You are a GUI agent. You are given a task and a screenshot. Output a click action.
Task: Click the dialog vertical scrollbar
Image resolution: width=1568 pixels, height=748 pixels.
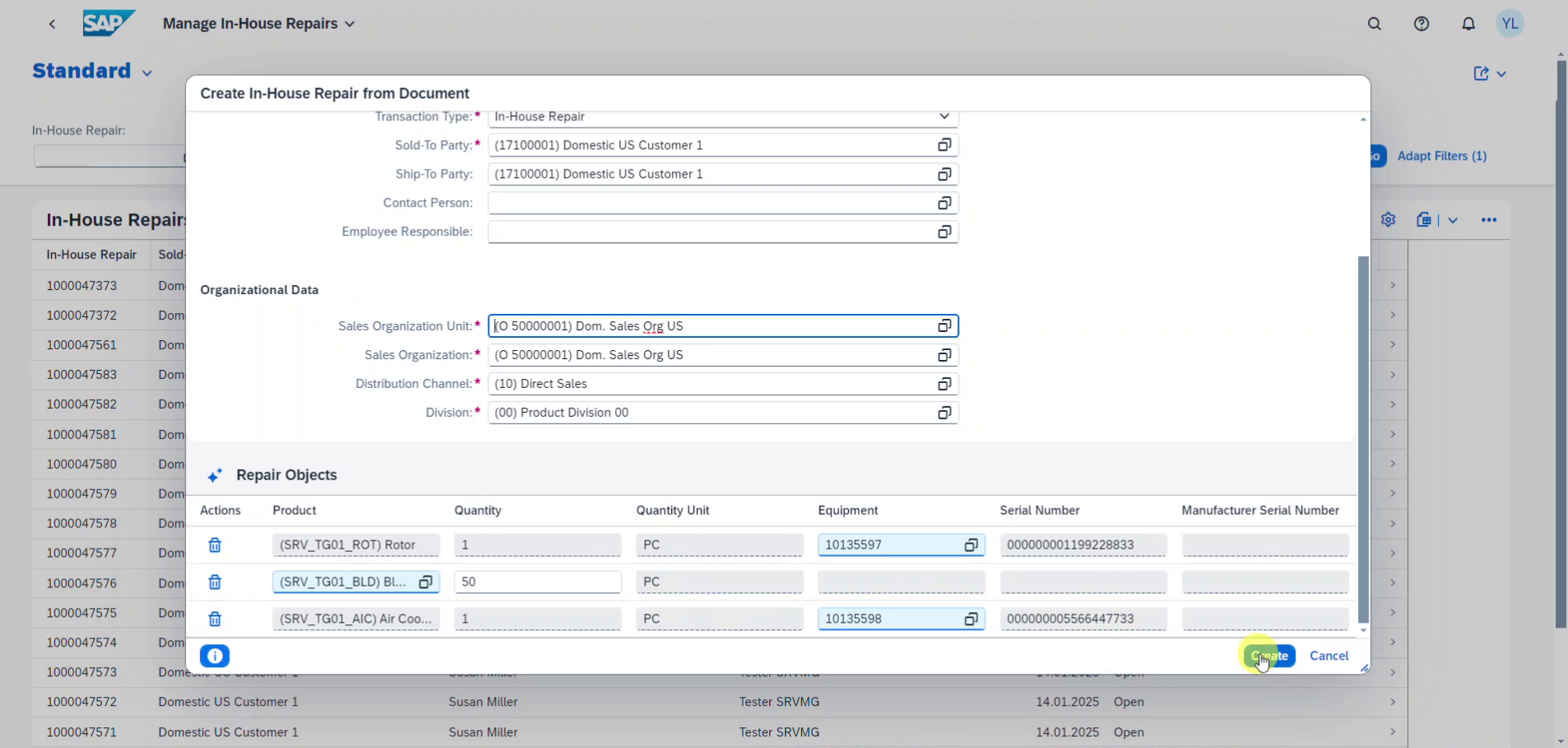coord(1363,439)
